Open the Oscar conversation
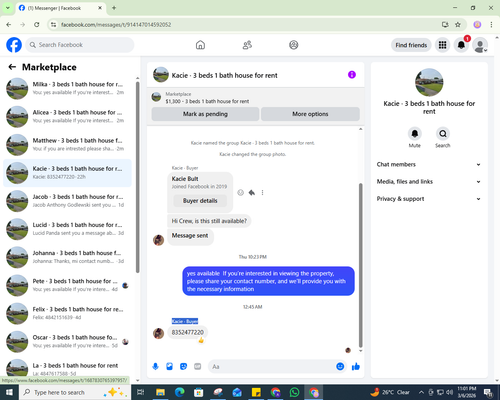Screen dimensions: 500x400 pos(67,342)
